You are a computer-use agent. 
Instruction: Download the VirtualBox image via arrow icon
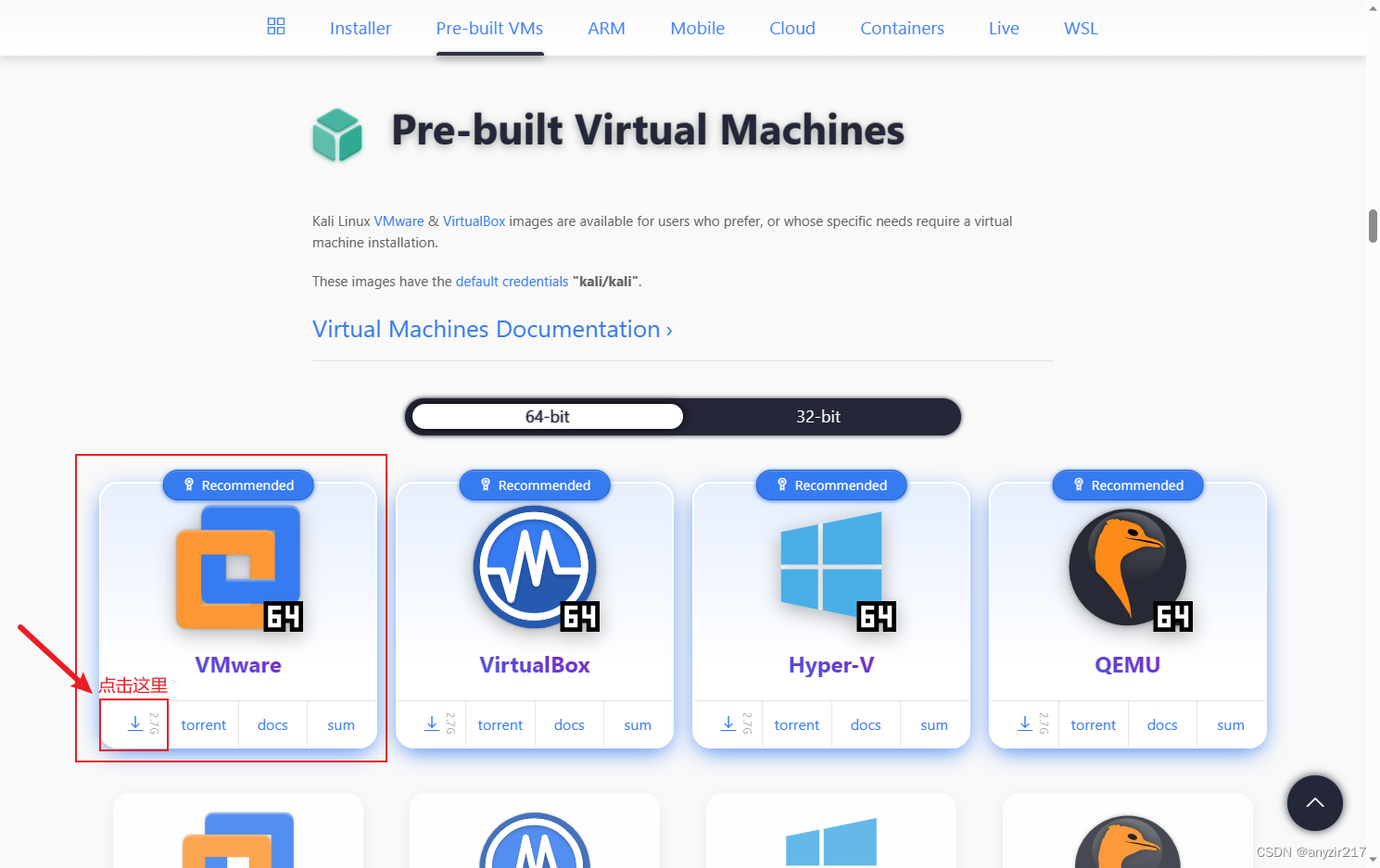pyautogui.click(x=432, y=724)
